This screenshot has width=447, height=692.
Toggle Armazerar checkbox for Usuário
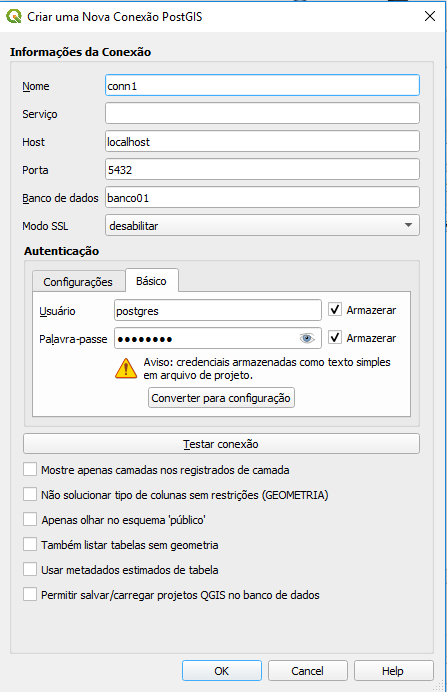[x=335, y=309]
